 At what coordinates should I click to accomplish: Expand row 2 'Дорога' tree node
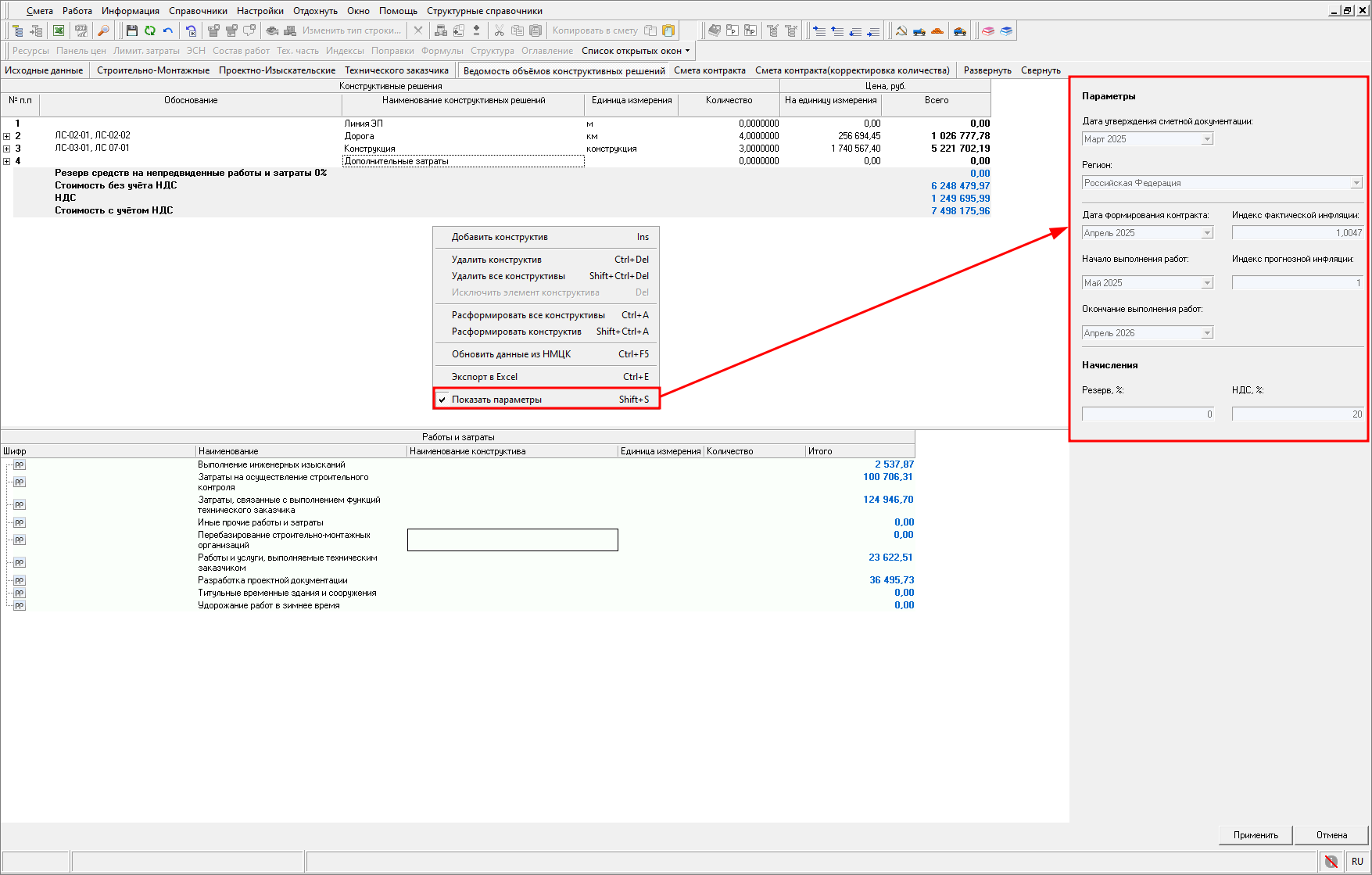(x=7, y=136)
